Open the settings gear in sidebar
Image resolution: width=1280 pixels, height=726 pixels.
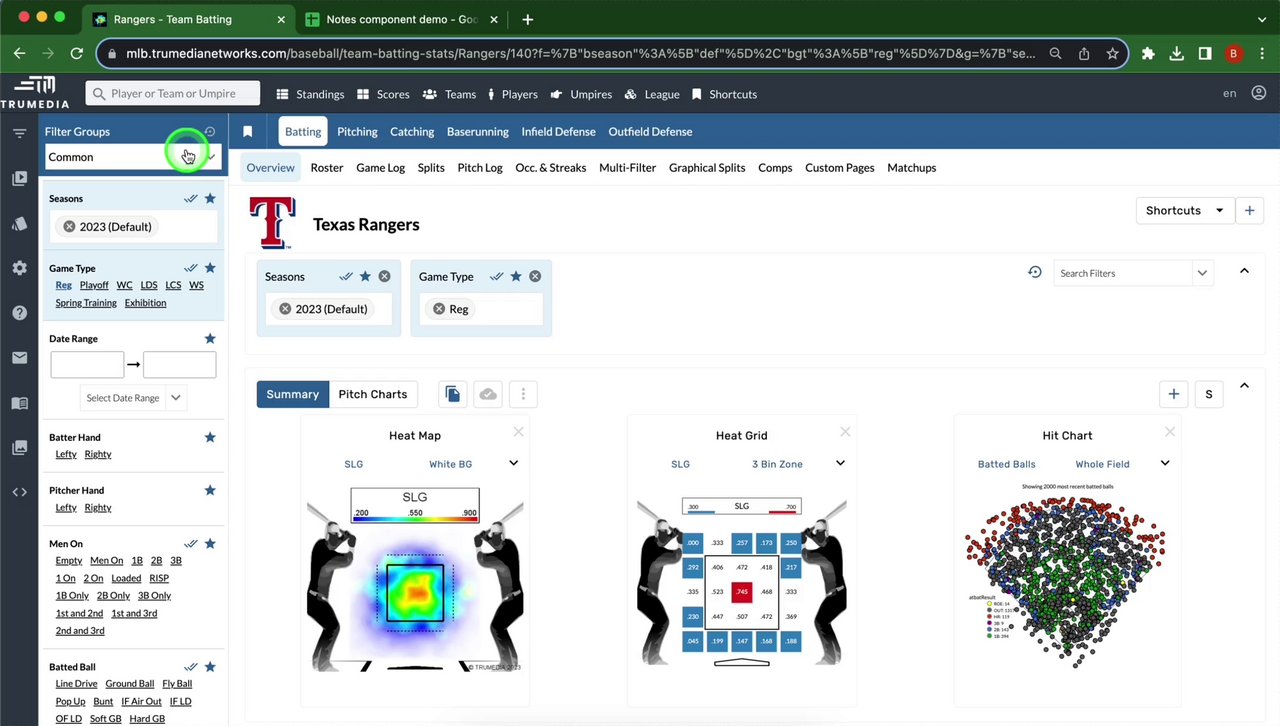[19, 268]
